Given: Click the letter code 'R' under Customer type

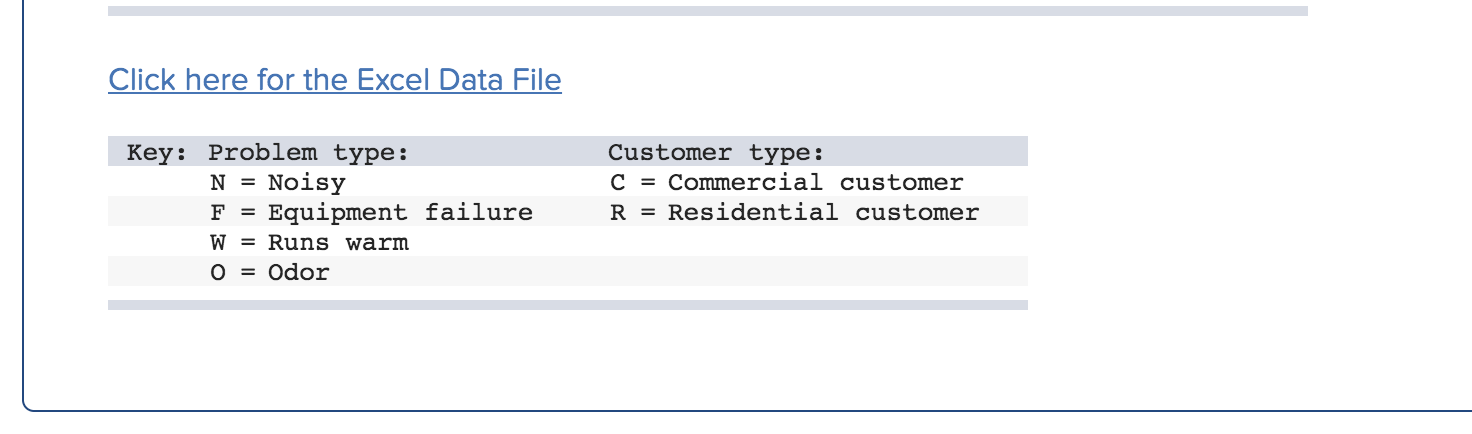Looking at the screenshot, I should point(618,213).
